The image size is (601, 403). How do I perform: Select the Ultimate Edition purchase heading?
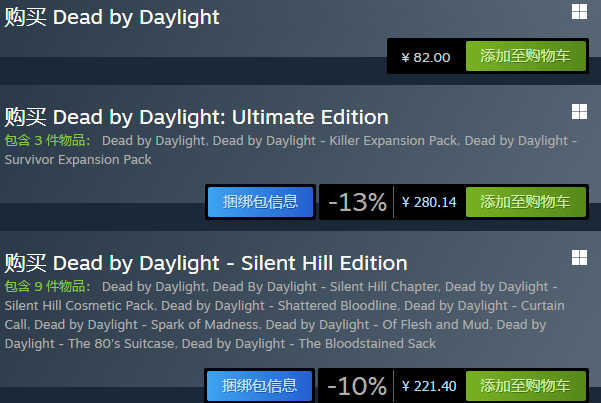coord(196,117)
